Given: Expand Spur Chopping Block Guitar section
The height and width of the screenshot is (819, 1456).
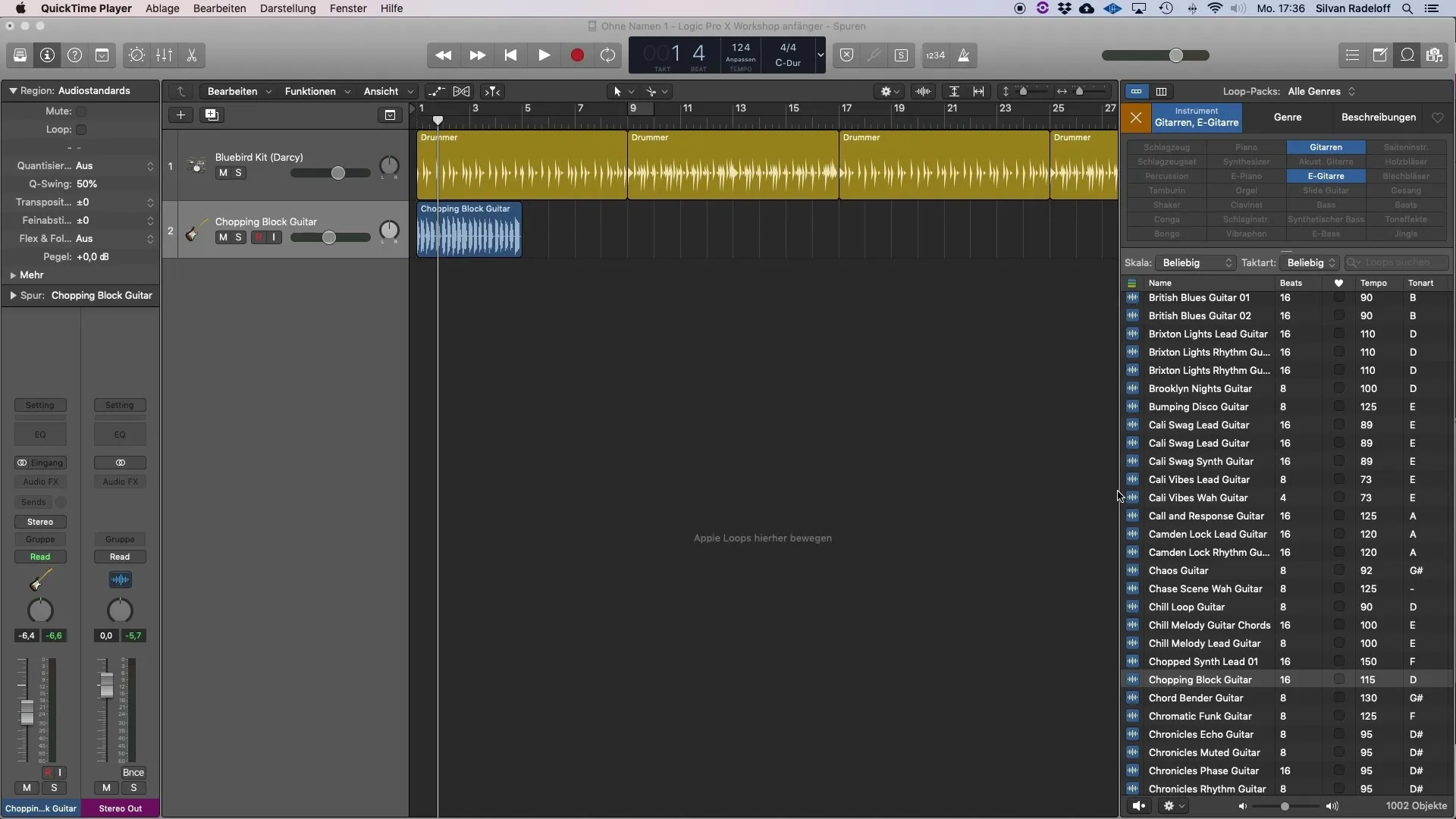Looking at the screenshot, I should (x=13, y=296).
